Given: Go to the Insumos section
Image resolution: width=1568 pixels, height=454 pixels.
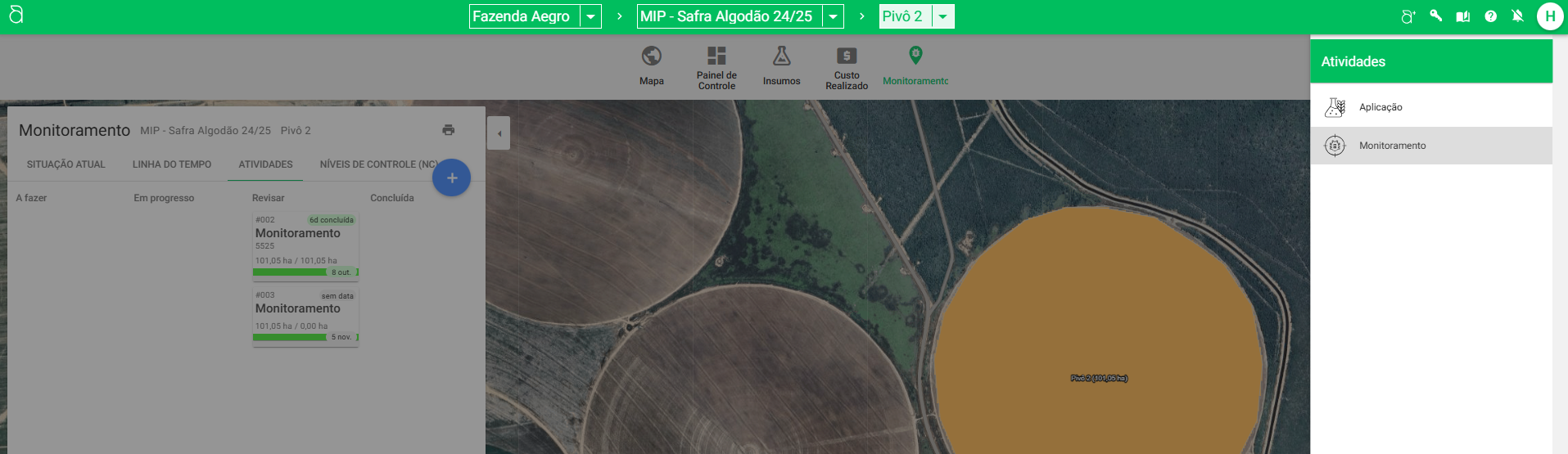Looking at the screenshot, I should pyautogui.click(x=781, y=56).
